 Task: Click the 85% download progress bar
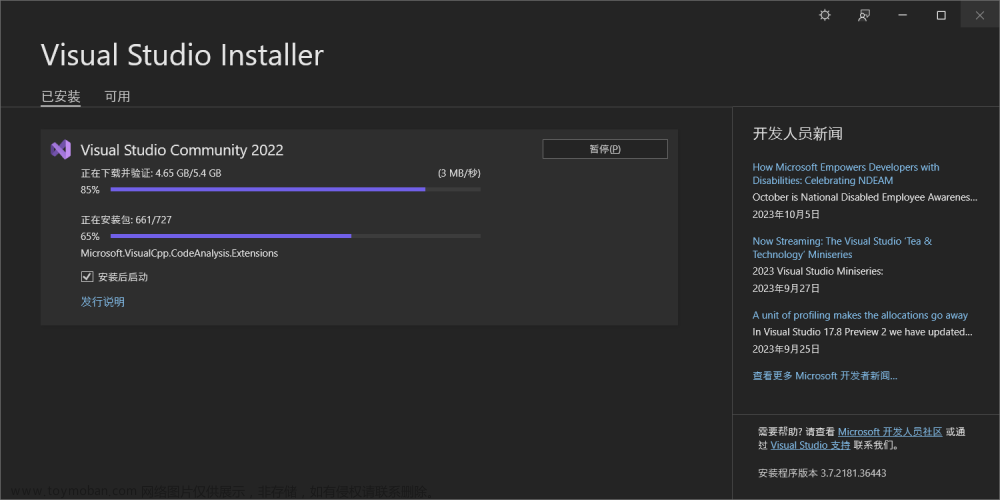pos(295,189)
